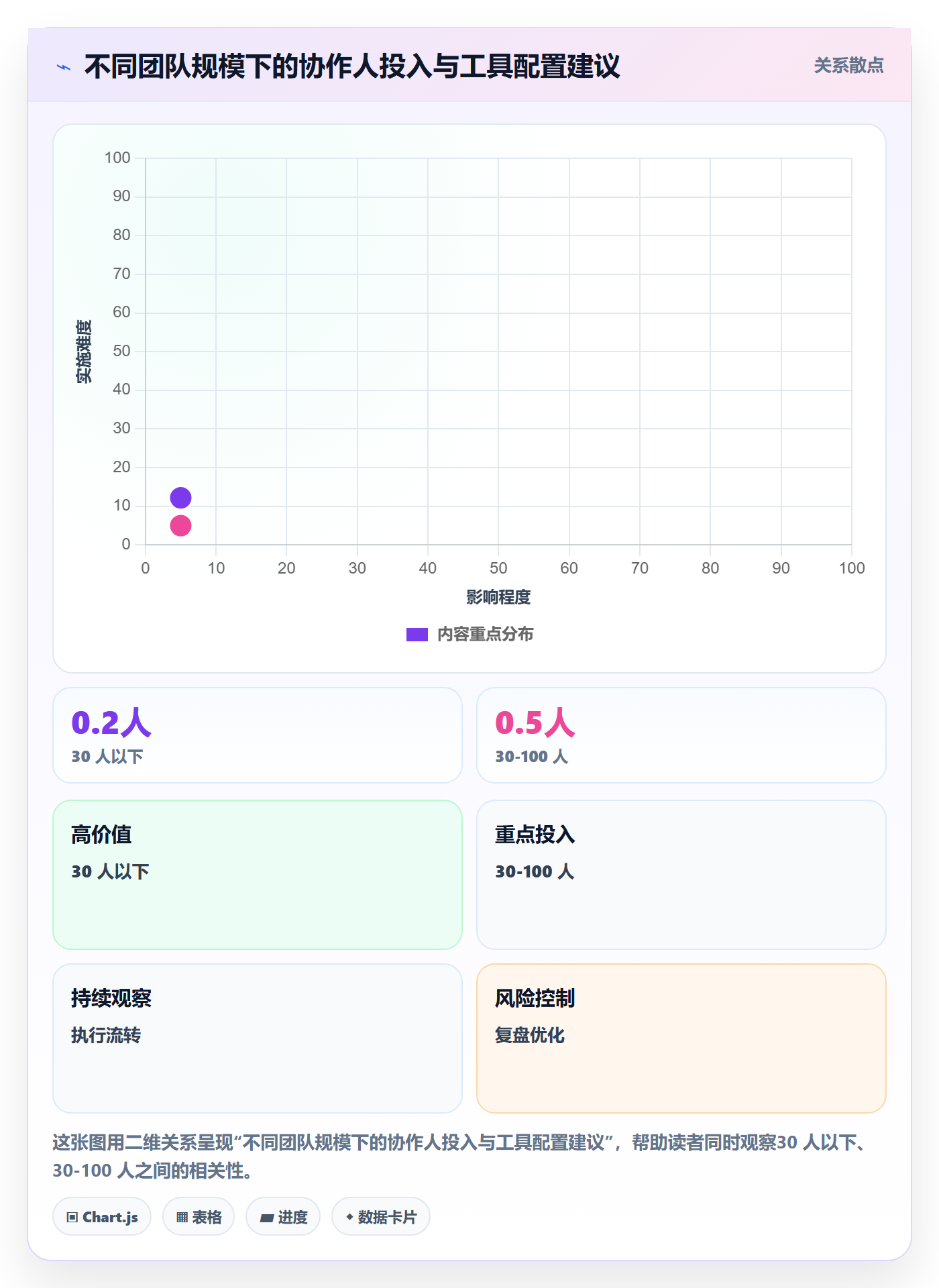Screen dimensions: 939x1288
Task: Select the 高价值 card heading
Action: coord(101,835)
